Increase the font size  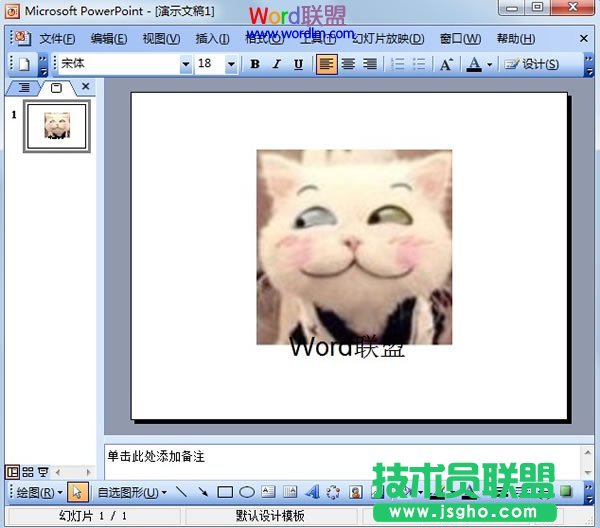pos(447,64)
